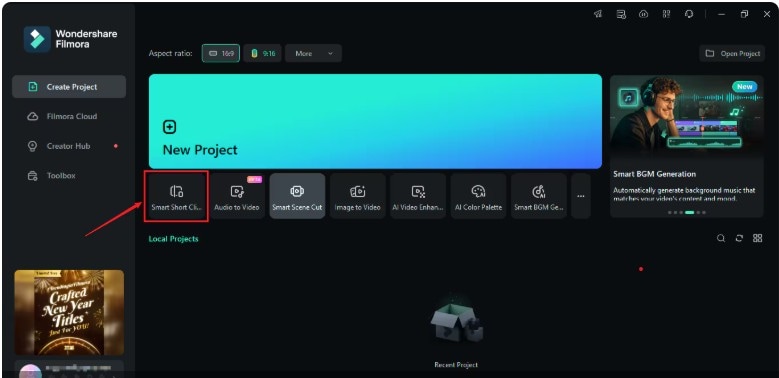Show more tools with the ellipsis button
The height and width of the screenshot is (378, 779).
point(581,196)
